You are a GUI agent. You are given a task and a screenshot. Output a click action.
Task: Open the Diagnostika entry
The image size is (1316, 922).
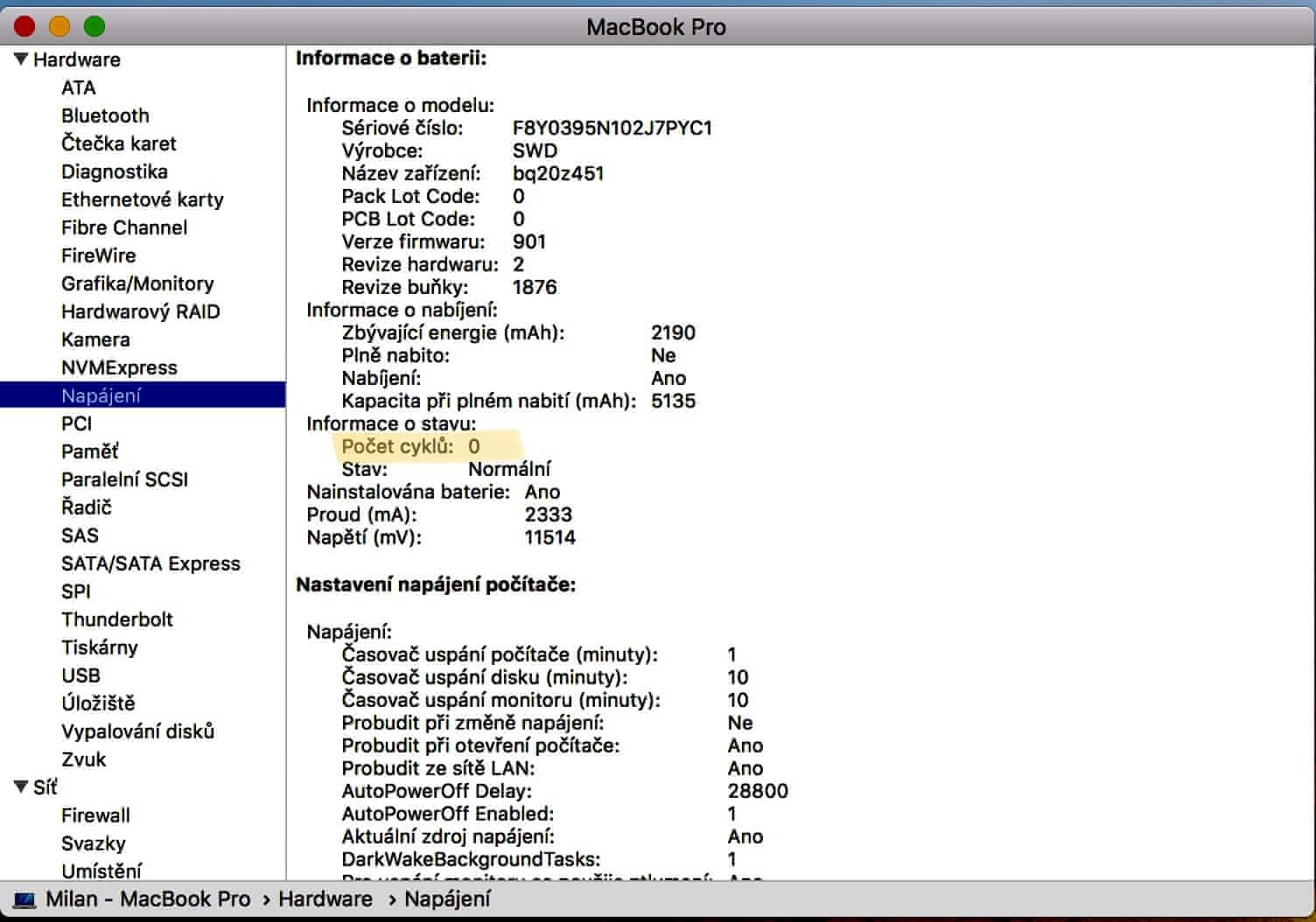(115, 171)
